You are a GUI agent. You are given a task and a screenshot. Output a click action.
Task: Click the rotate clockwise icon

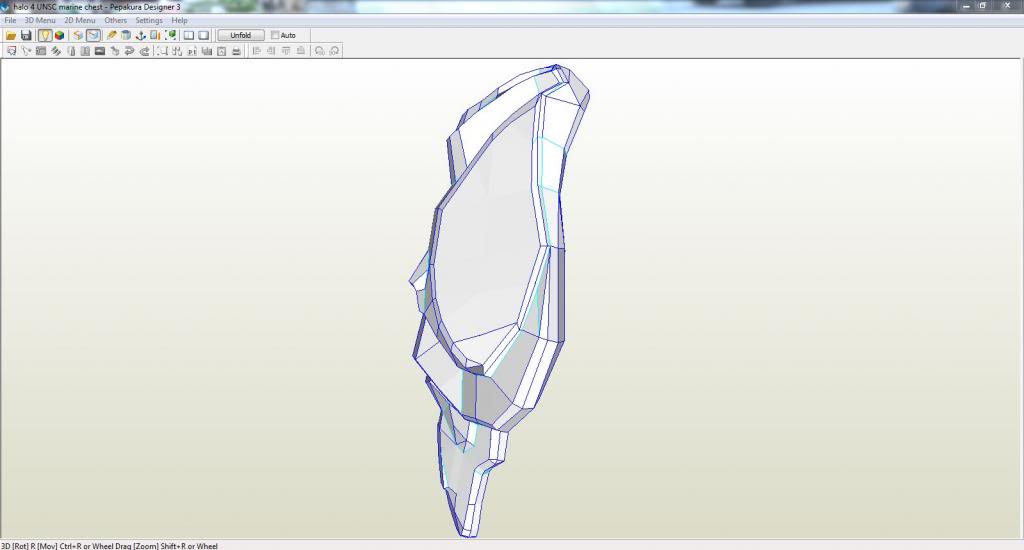[x=334, y=51]
